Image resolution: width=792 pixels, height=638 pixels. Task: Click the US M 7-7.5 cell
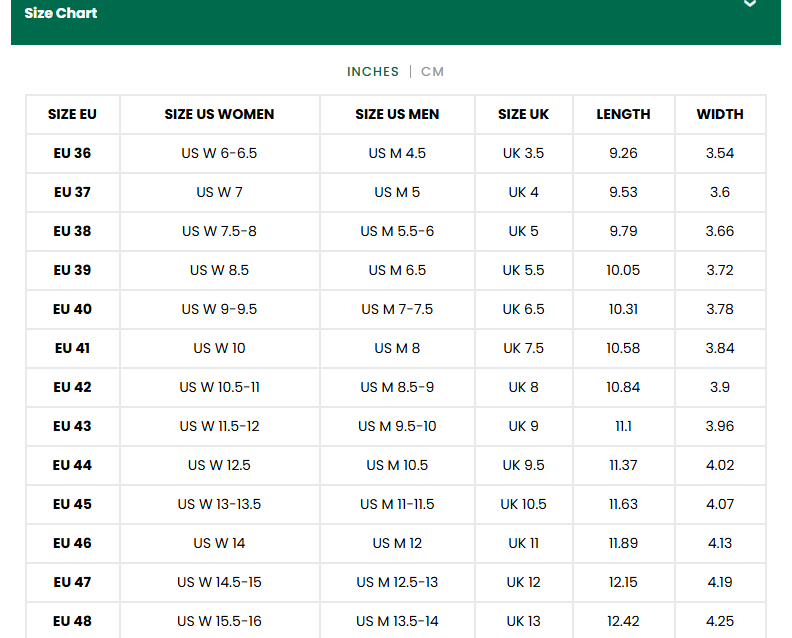pos(397,309)
